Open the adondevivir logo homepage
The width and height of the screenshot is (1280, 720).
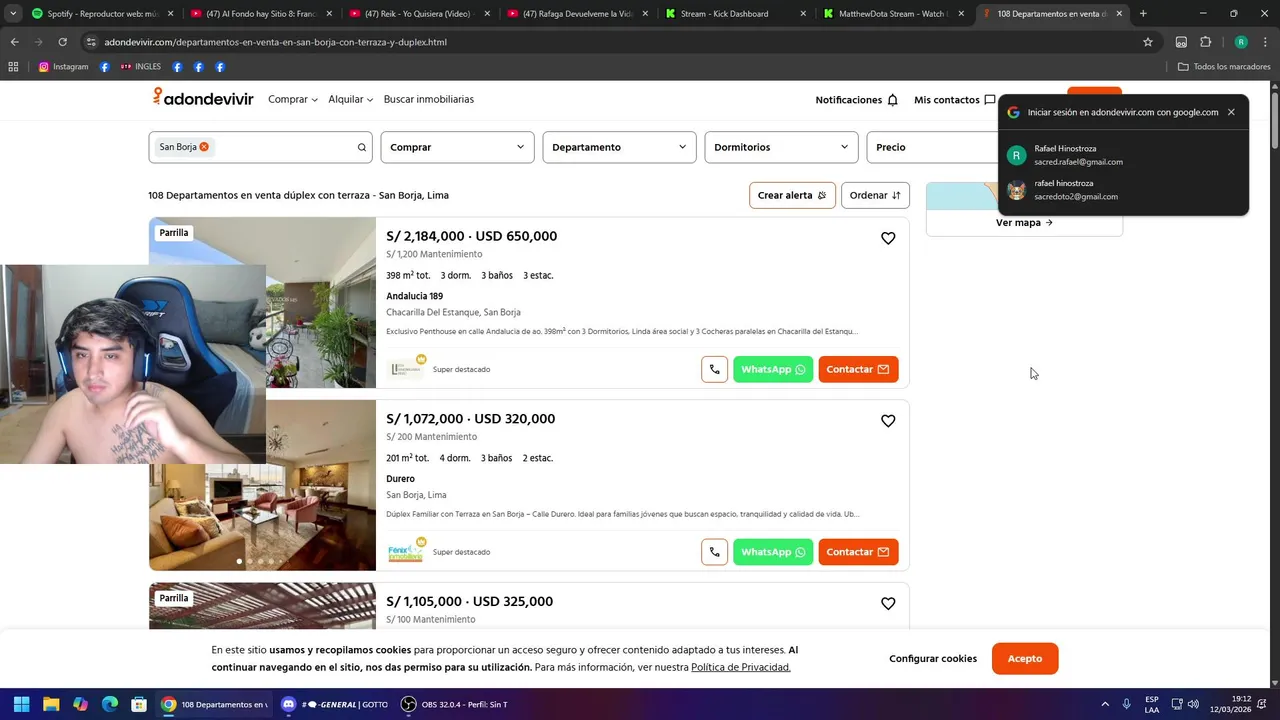click(203, 98)
